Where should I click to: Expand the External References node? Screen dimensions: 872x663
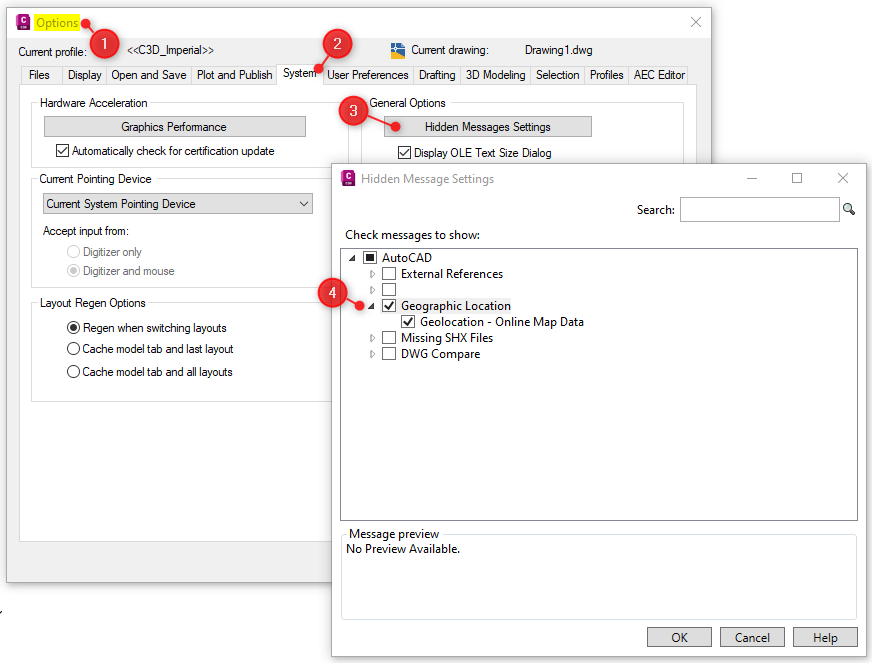[x=372, y=274]
